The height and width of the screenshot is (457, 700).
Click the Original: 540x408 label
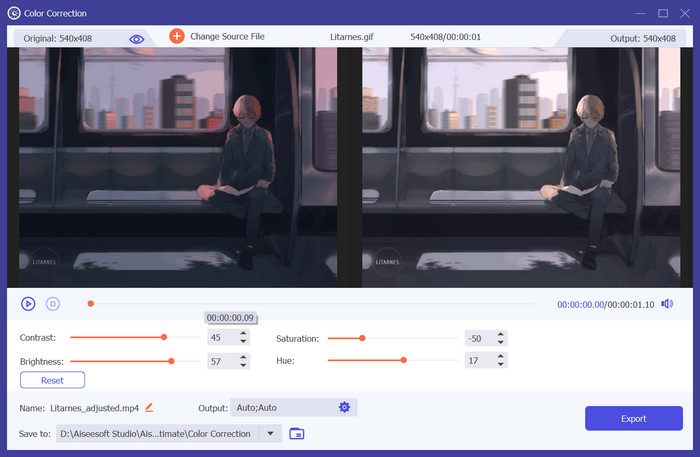(x=58, y=39)
